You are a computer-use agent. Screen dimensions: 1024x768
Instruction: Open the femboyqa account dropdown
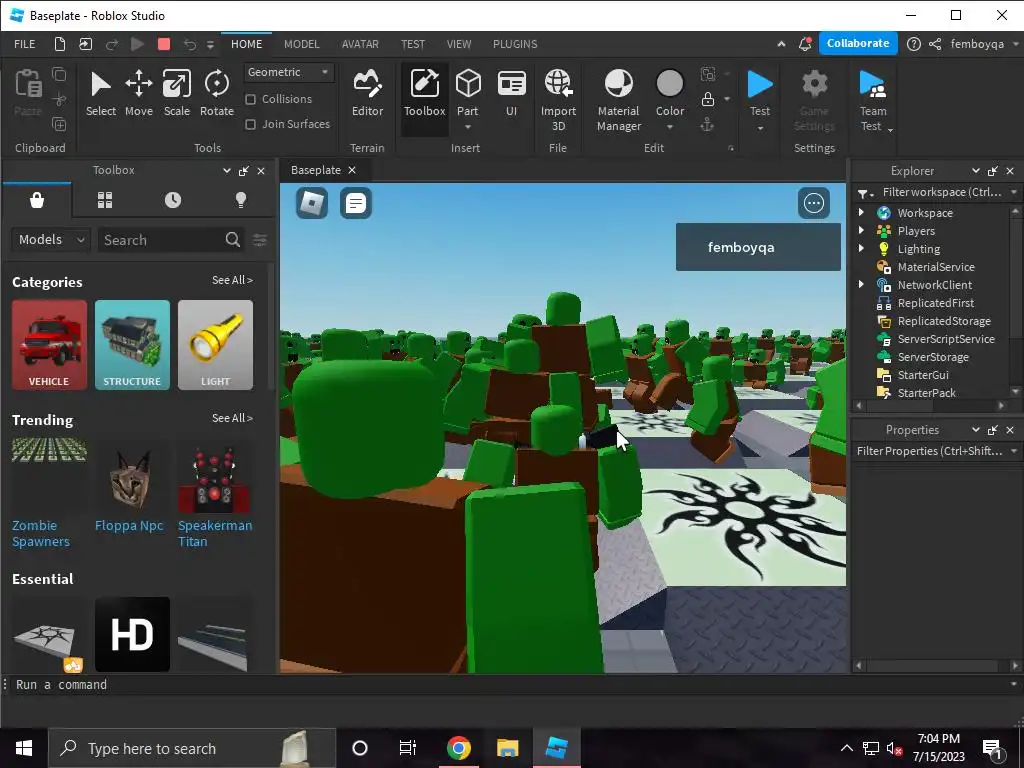point(1016,44)
